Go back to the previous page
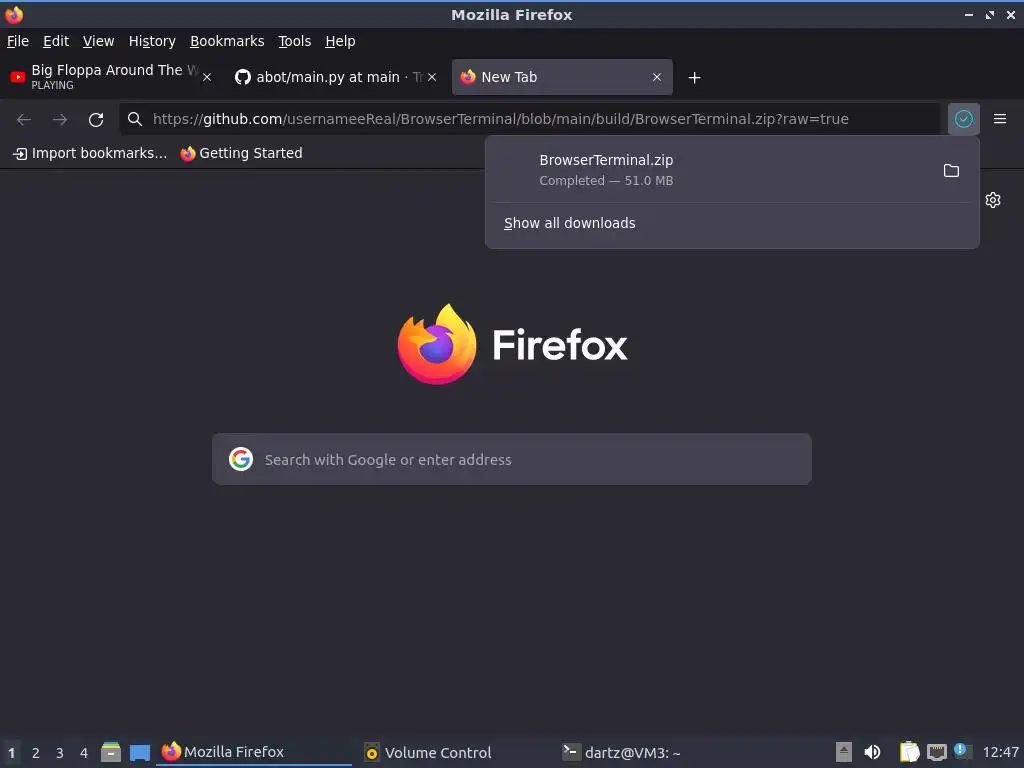This screenshot has height=768, width=1024. pyautogui.click(x=24, y=120)
